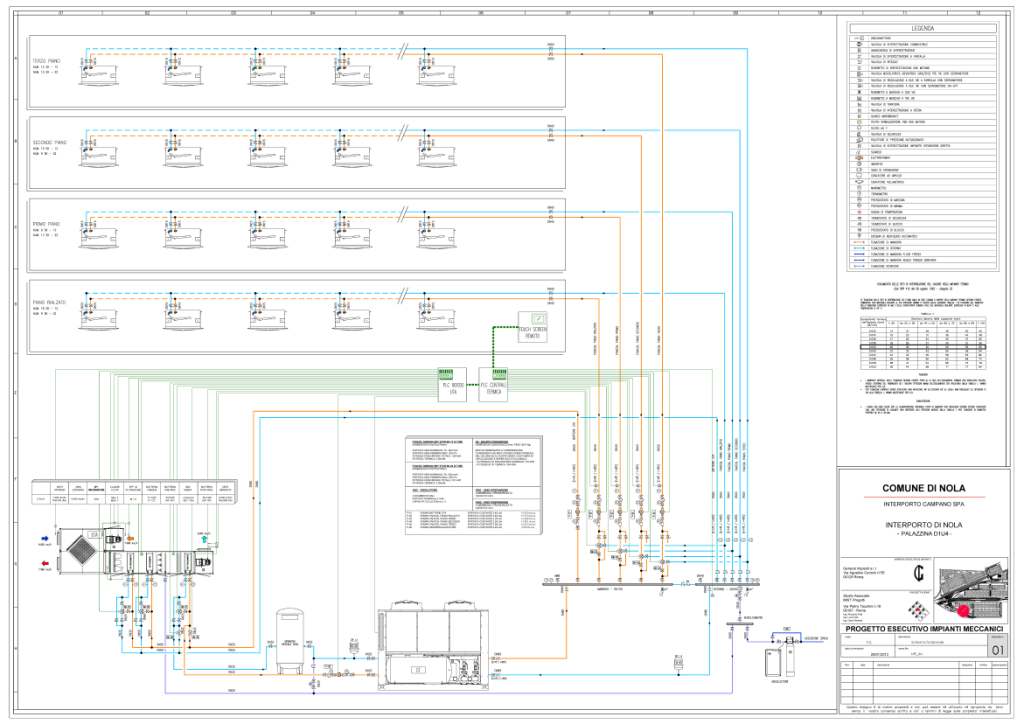The image size is (1024, 724).
Task: Click the red site marker on location map
Action: (x=964, y=608)
